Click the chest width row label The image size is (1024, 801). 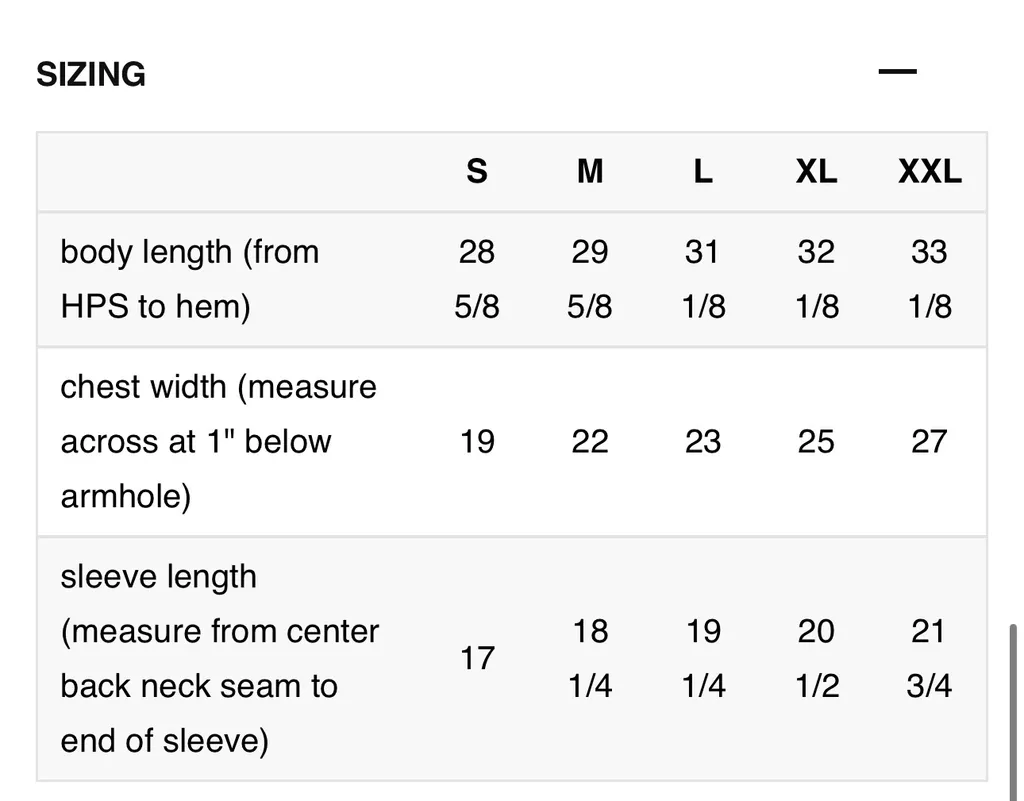point(218,441)
